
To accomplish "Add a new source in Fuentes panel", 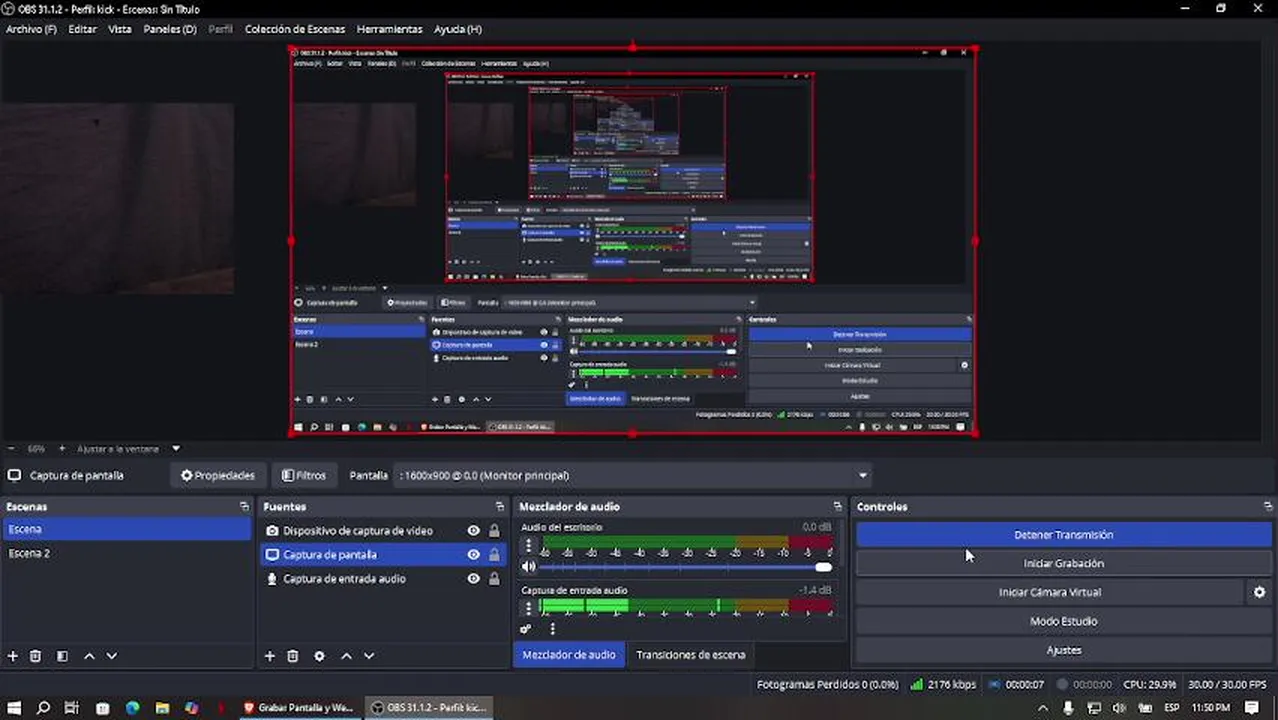I will pyautogui.click(x=270, y=656).
